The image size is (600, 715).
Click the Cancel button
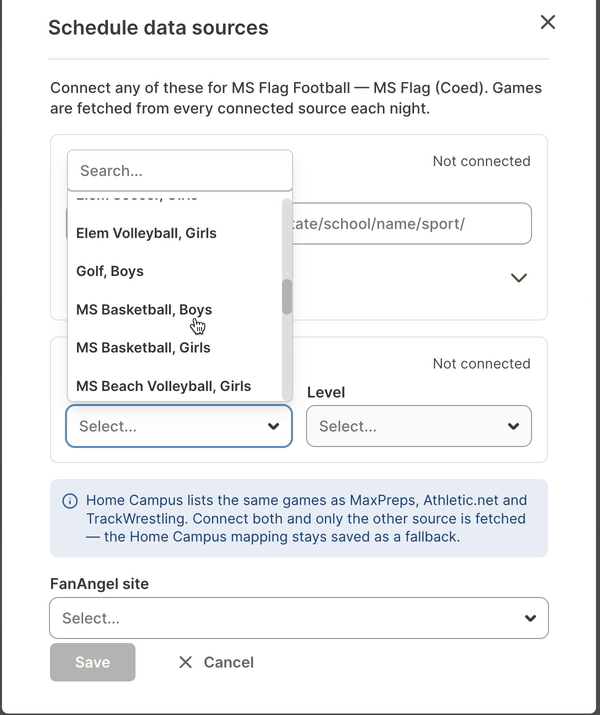216,662
